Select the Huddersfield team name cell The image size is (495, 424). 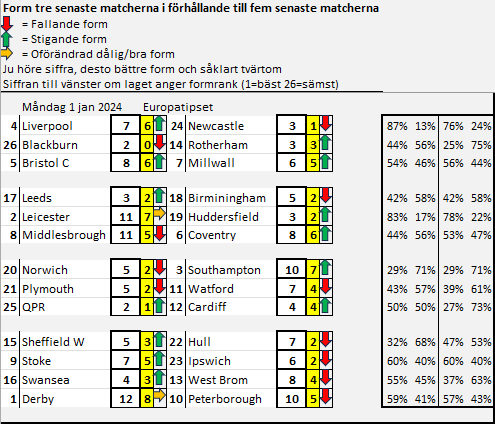click(231, 217)
